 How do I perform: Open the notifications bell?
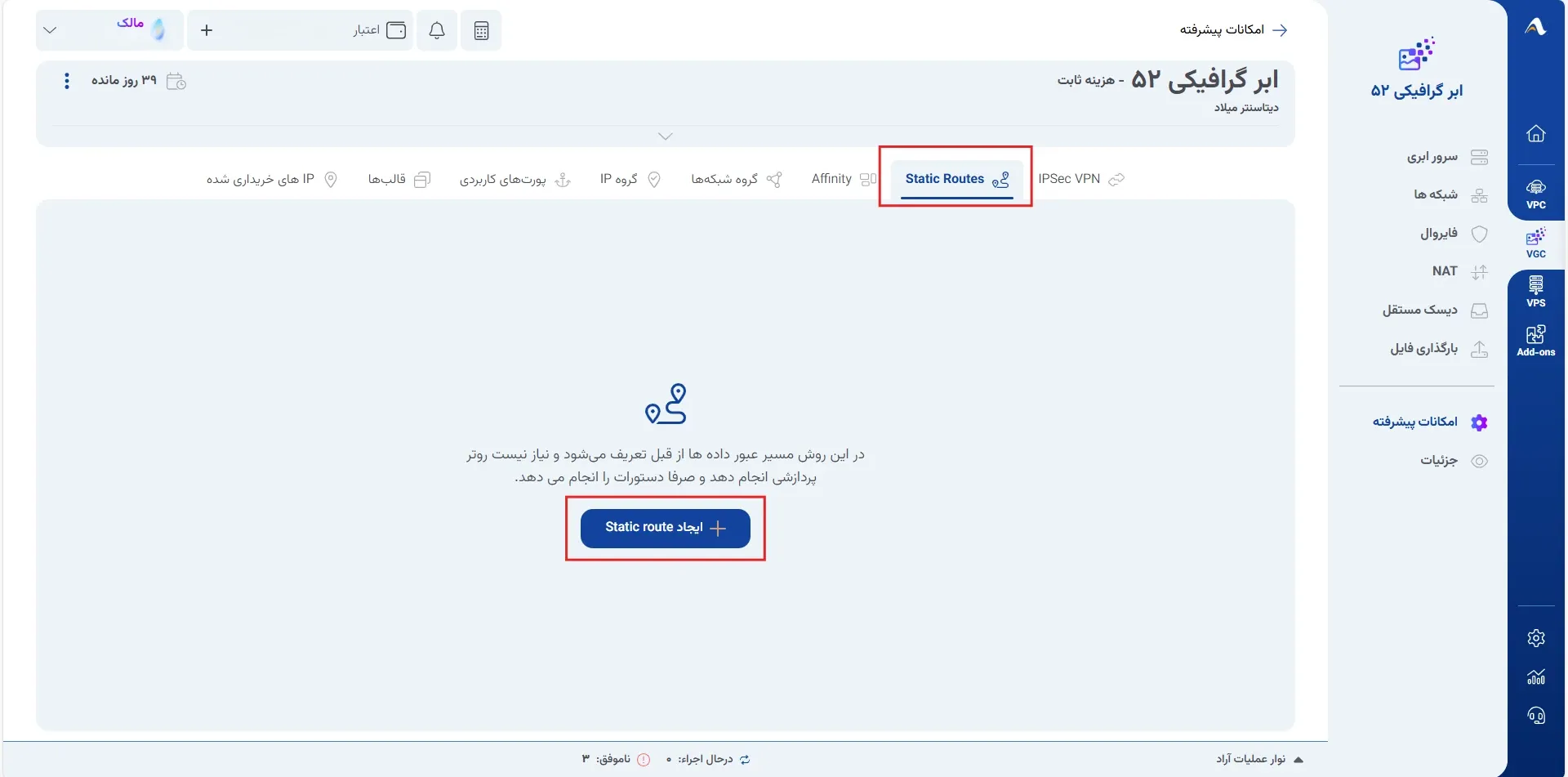(x=437, y=30)
